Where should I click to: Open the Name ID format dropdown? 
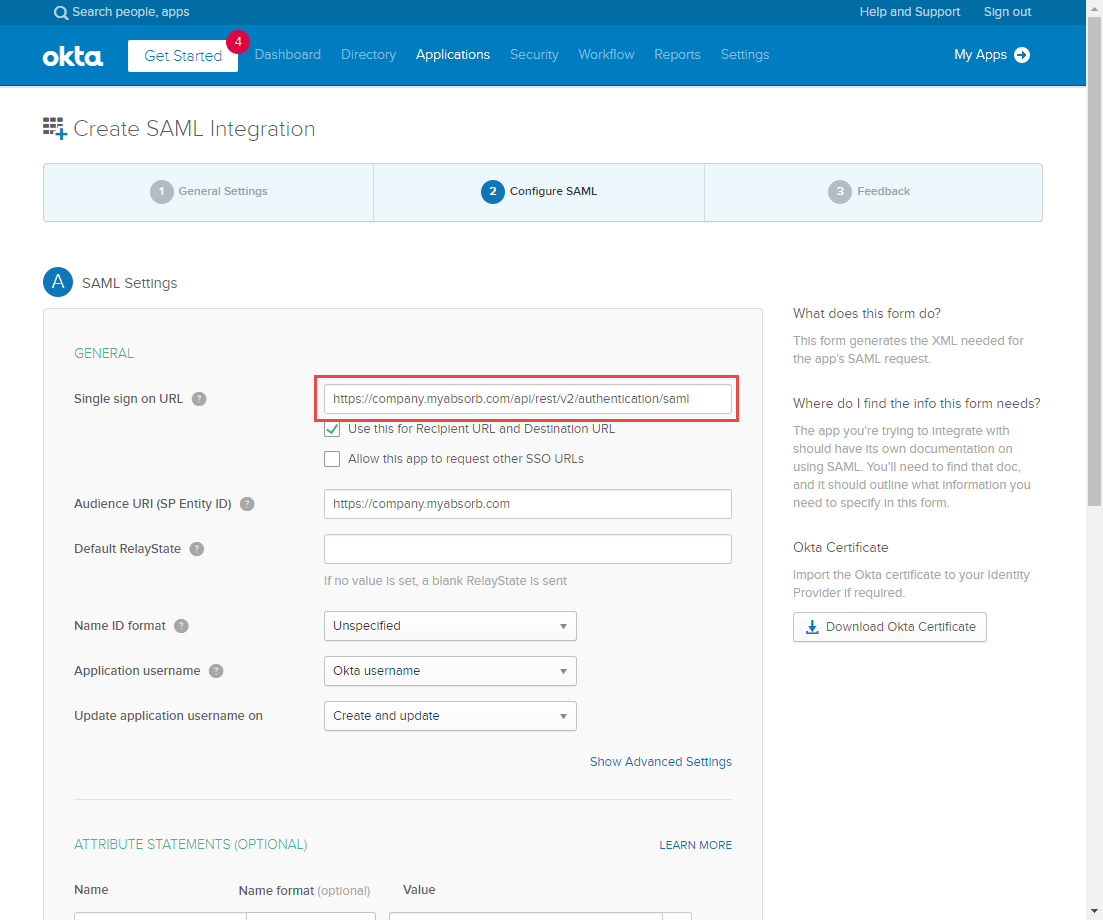click(450, 625)
